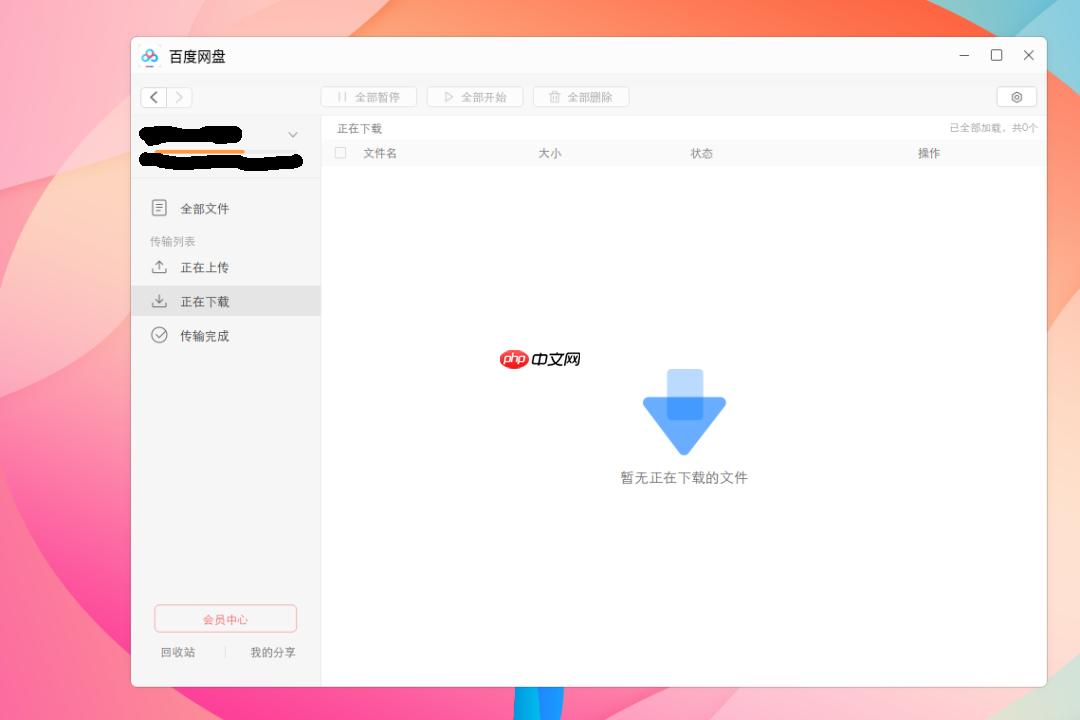Select the 正在上传 upload list
Screen dimensions: 1080x720
tap(204, 267)
